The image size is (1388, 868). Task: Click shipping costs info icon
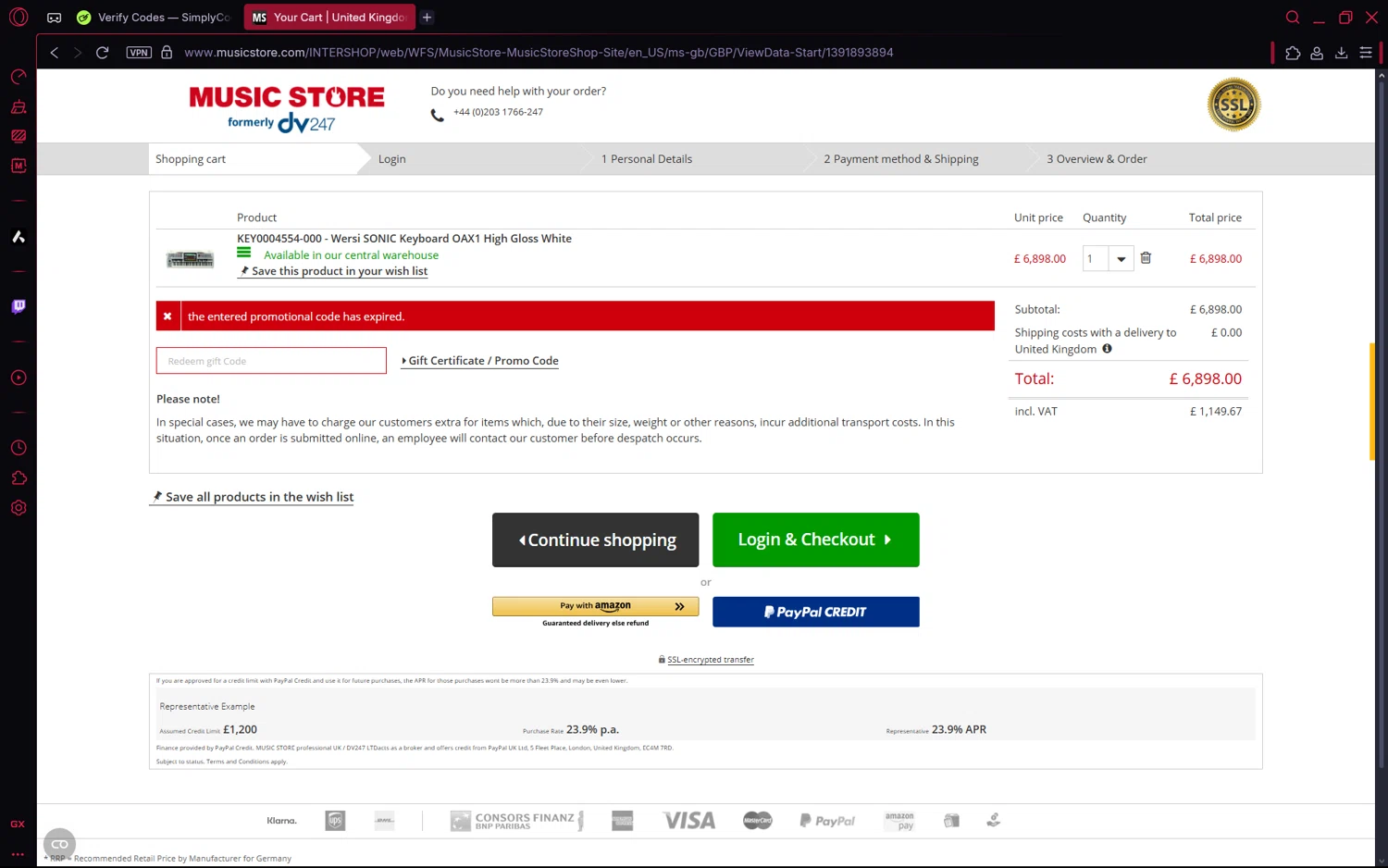pyautogui.click(x=1107, y=349)
